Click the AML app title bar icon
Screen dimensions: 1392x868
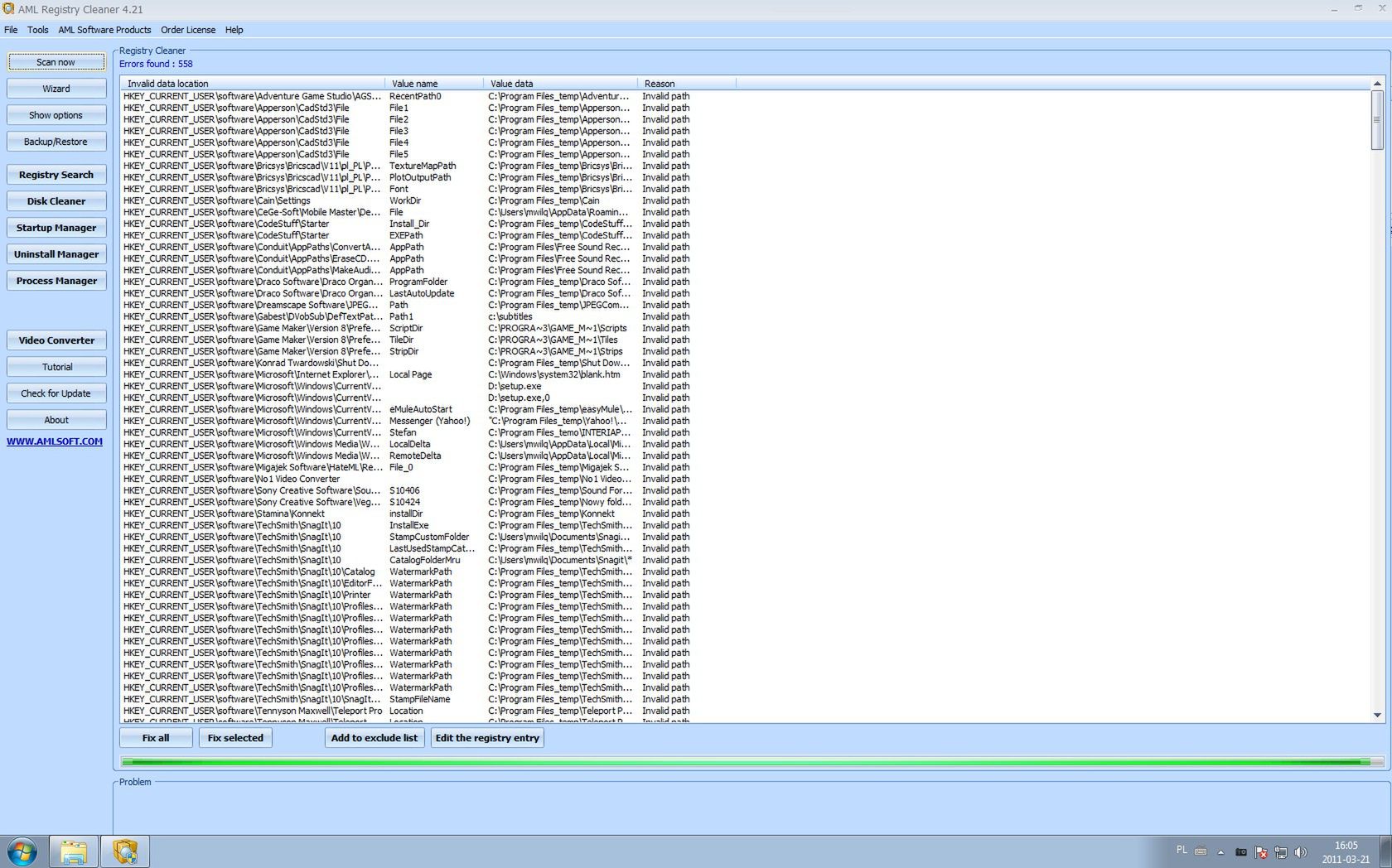tap(8, 9)
